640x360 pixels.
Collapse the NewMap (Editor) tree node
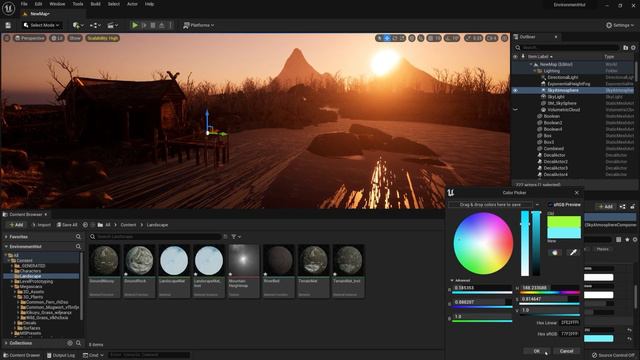[531, 64]
